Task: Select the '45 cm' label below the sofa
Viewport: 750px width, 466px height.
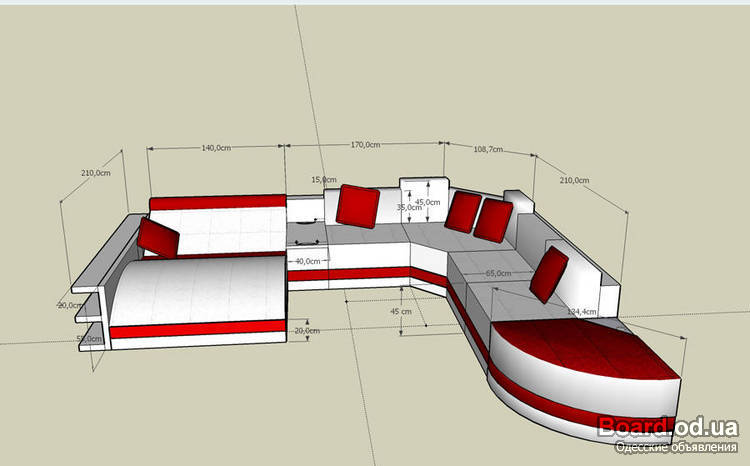Action: point(401,311)
